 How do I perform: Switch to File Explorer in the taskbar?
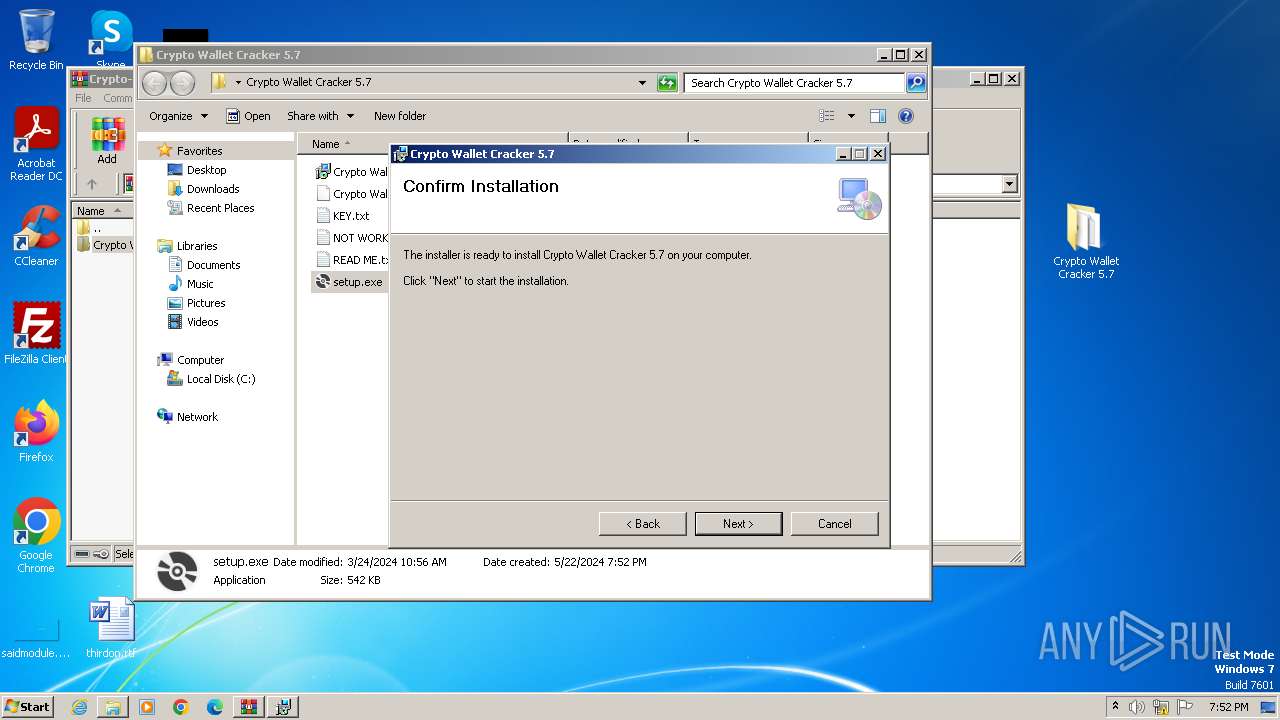(113, 707)
